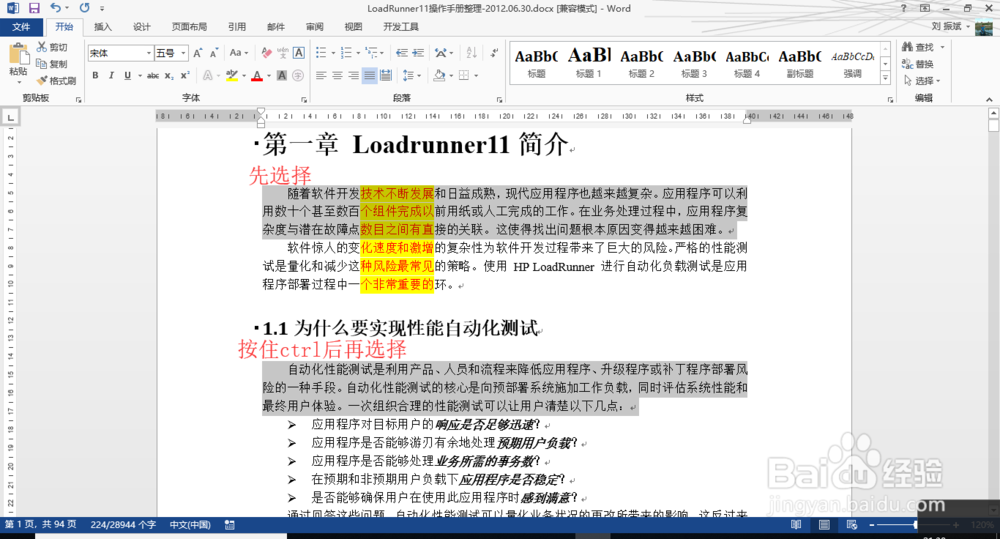The width and height of the screenshot is (1000, 539).
Task: Toggle strikethrough (abc)
Action: (153, 75)
